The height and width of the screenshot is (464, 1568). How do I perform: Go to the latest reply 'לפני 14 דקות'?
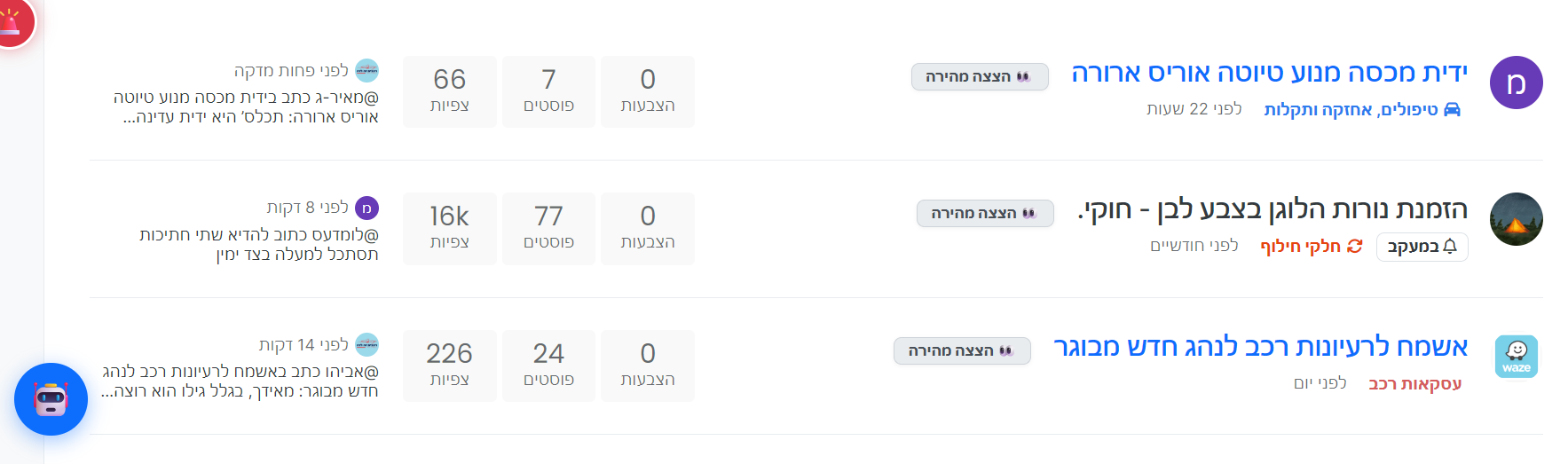tap(303, 344)
